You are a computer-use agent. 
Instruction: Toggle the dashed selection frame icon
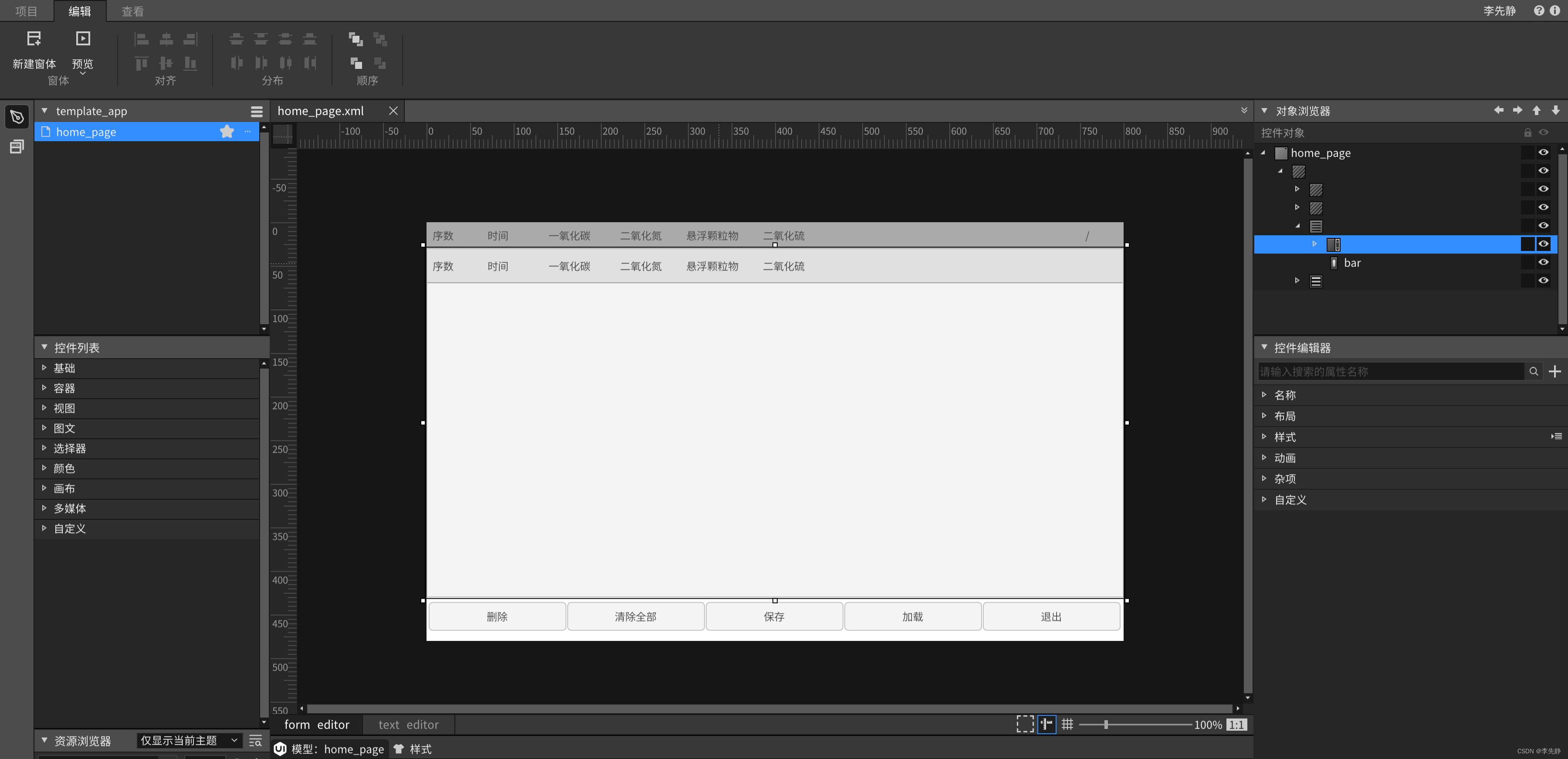coord(1025,724)
